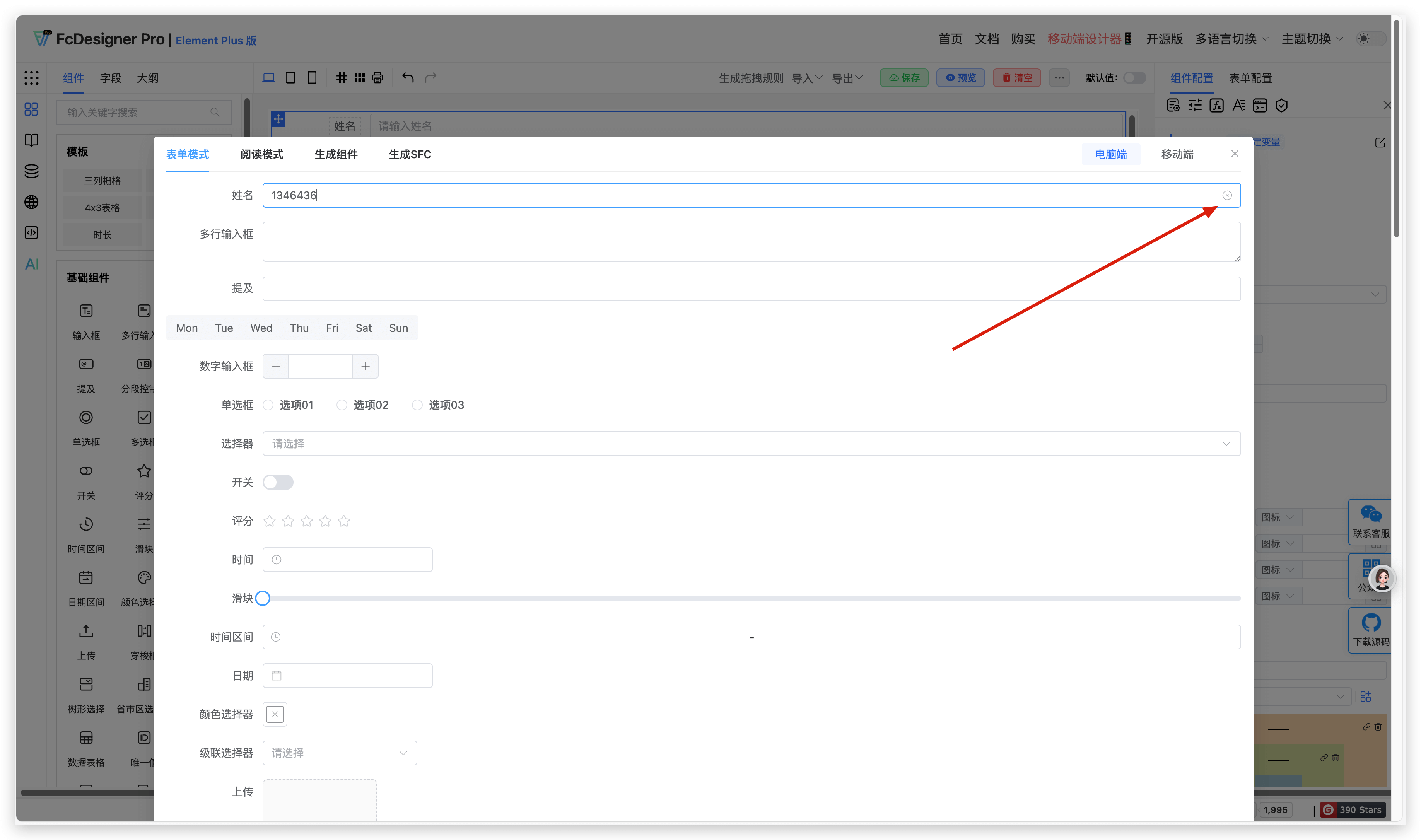Viewport: 1421px width, 840px height.
Task: Open the 多语言切换 dropdown menu
Action: tap(1231, 39)
